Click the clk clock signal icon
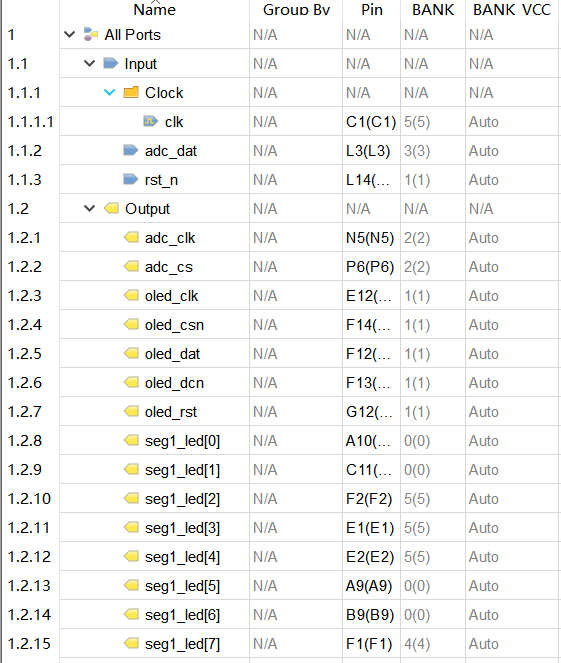Screen dimensions: 561x663 tap(151, 121)
